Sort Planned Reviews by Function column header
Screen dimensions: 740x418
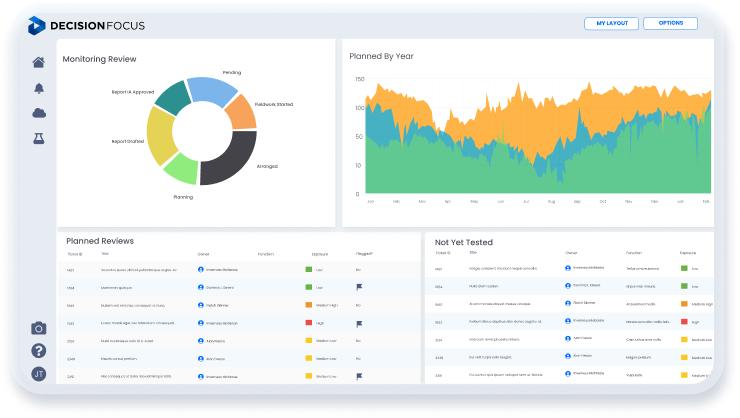(x=266, y=254)
